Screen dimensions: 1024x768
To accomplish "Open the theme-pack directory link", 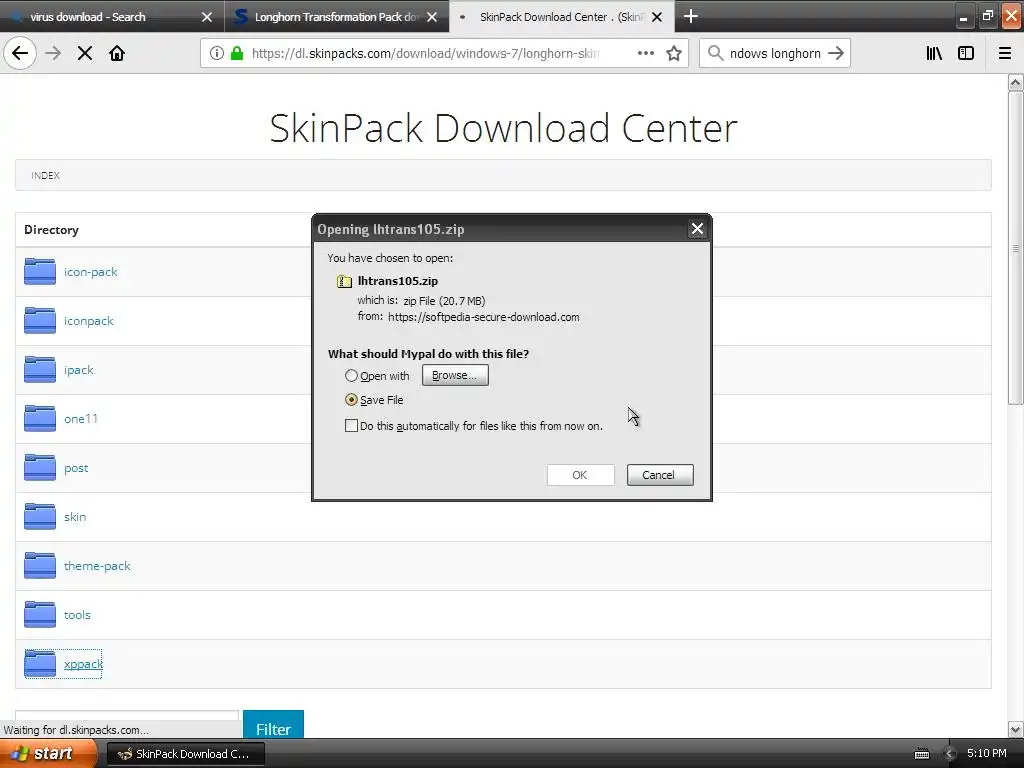I will tap(97, 566).
